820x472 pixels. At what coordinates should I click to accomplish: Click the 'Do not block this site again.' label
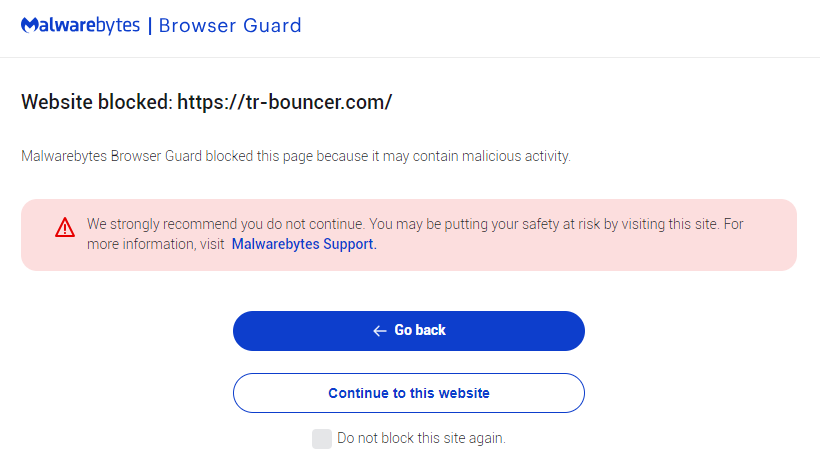[x=421, y=438]
